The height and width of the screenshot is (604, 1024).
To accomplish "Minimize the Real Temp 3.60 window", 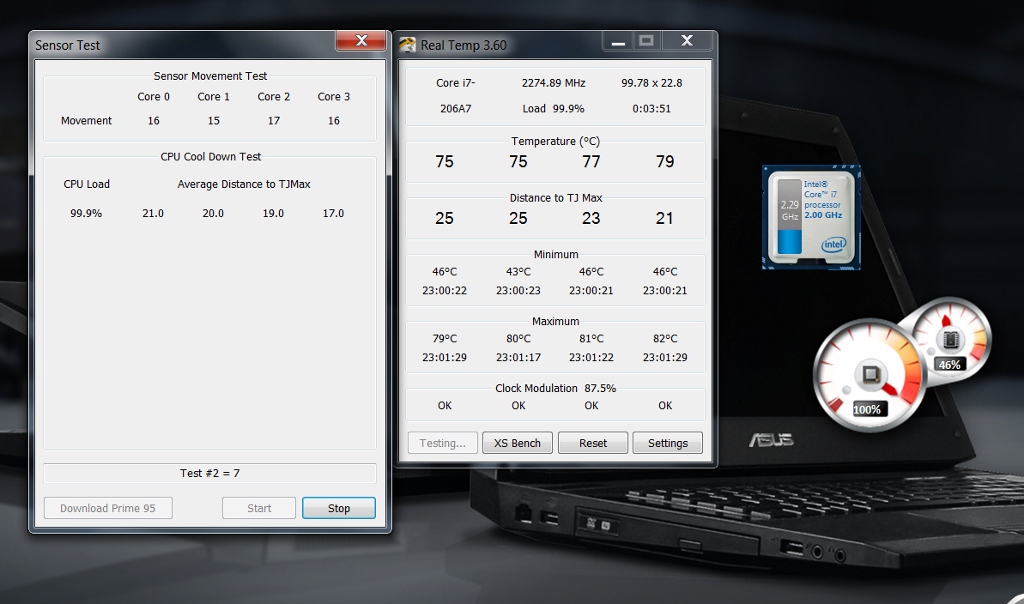I will pos(618,41).
